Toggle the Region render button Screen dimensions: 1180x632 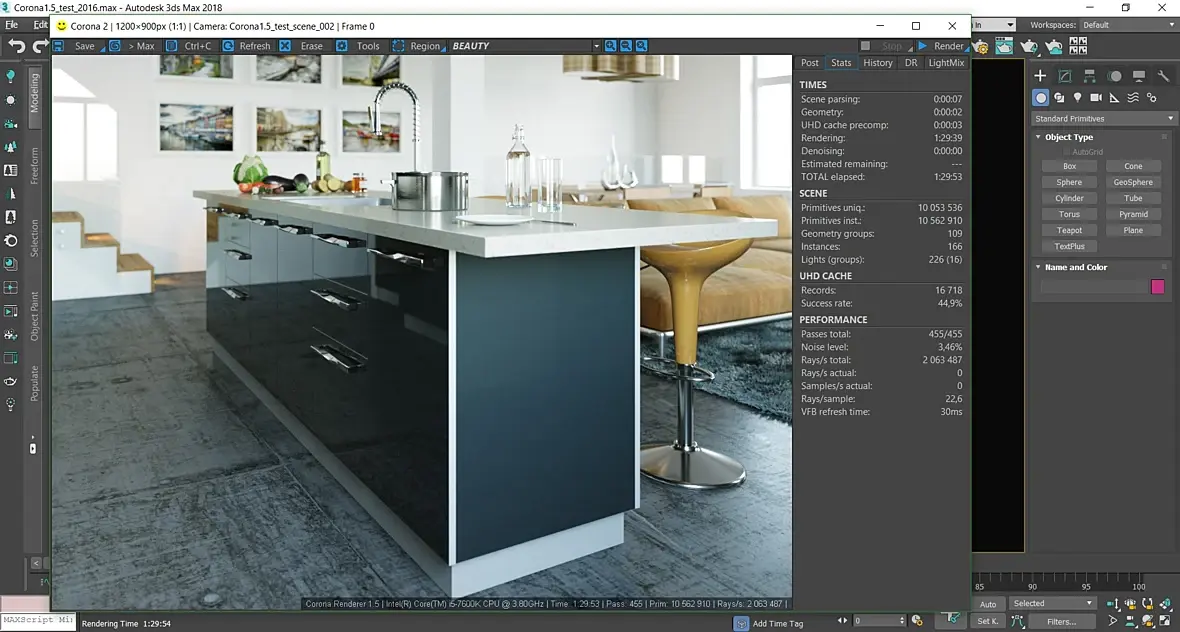pos(417,46)
